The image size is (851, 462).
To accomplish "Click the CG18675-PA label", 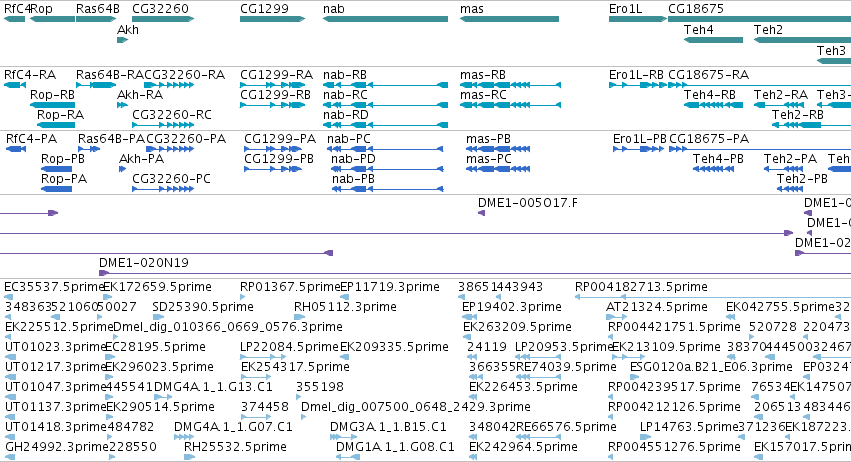I will click(x=709, y=139).
